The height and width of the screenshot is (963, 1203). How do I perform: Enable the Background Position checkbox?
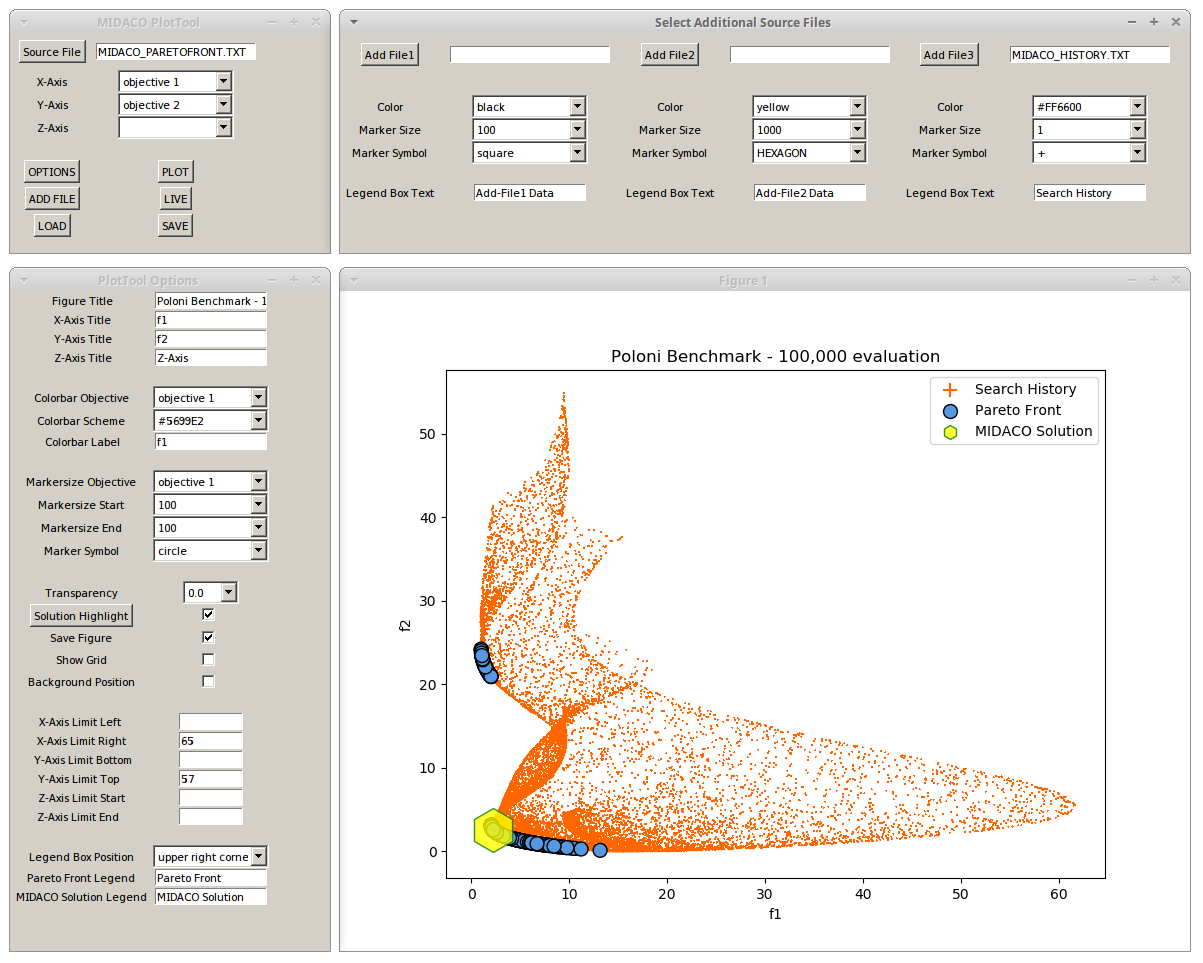click(x=208, y=681)
